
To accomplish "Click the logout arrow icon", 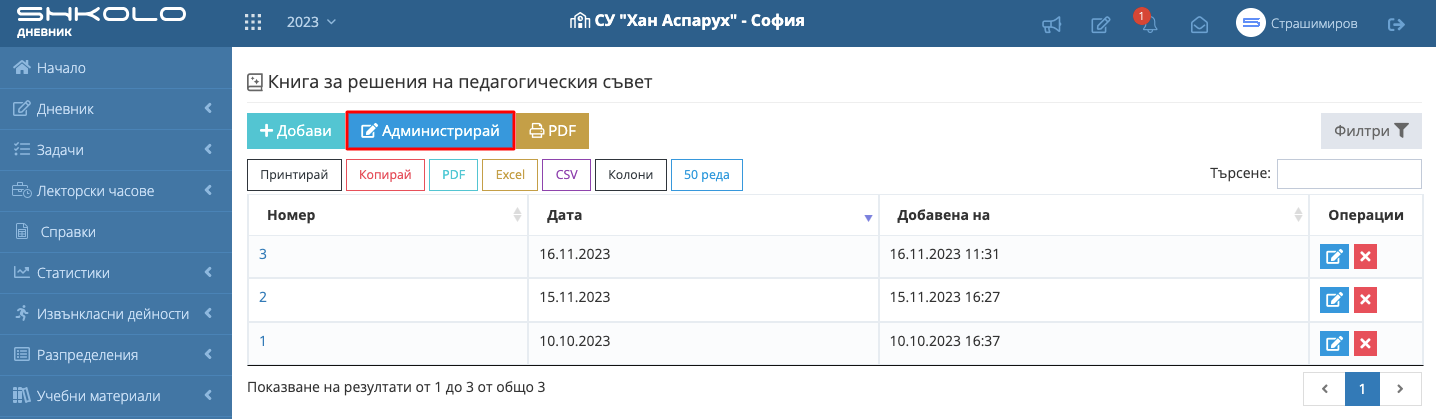I will point(1397,24).
